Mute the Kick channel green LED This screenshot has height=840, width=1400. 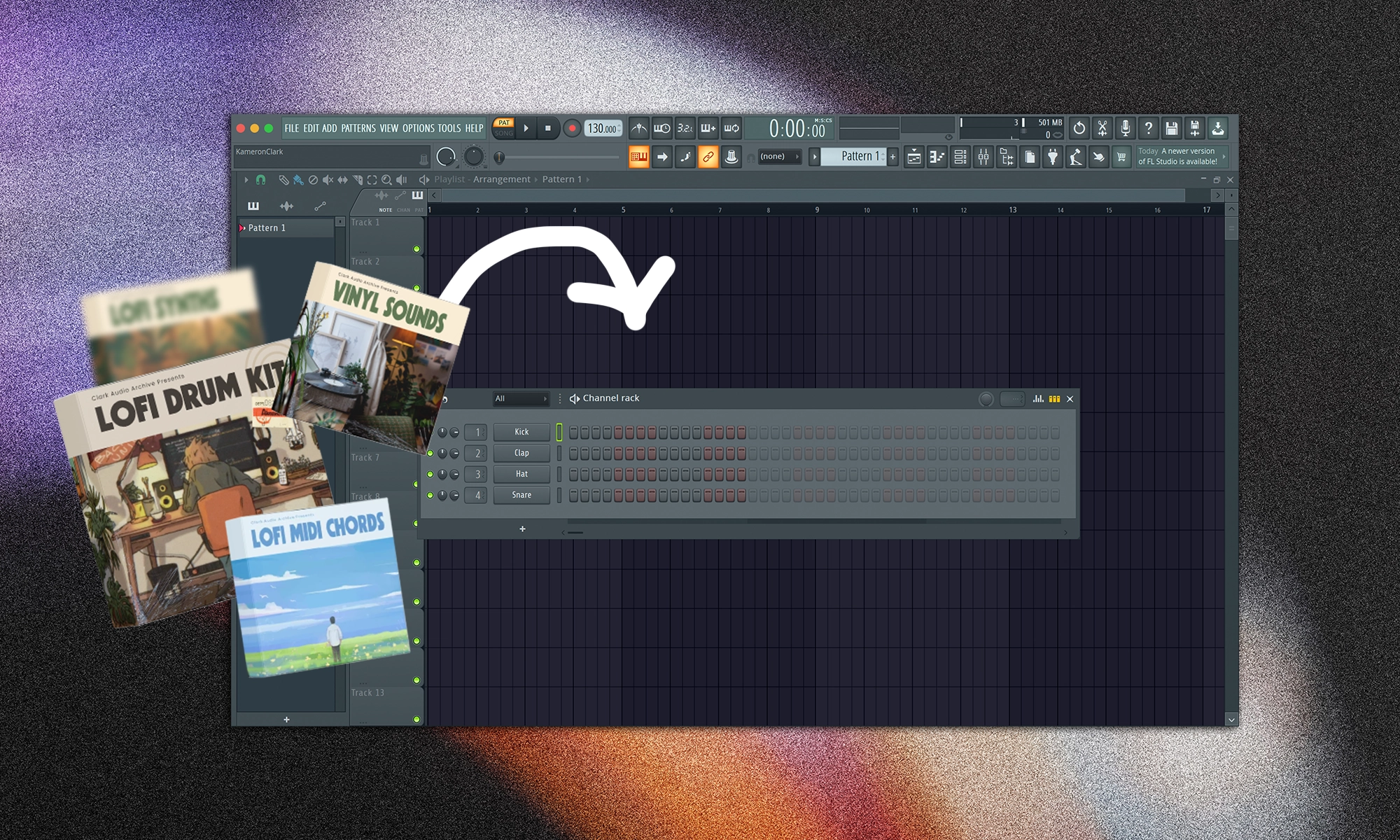coord(430,433)
